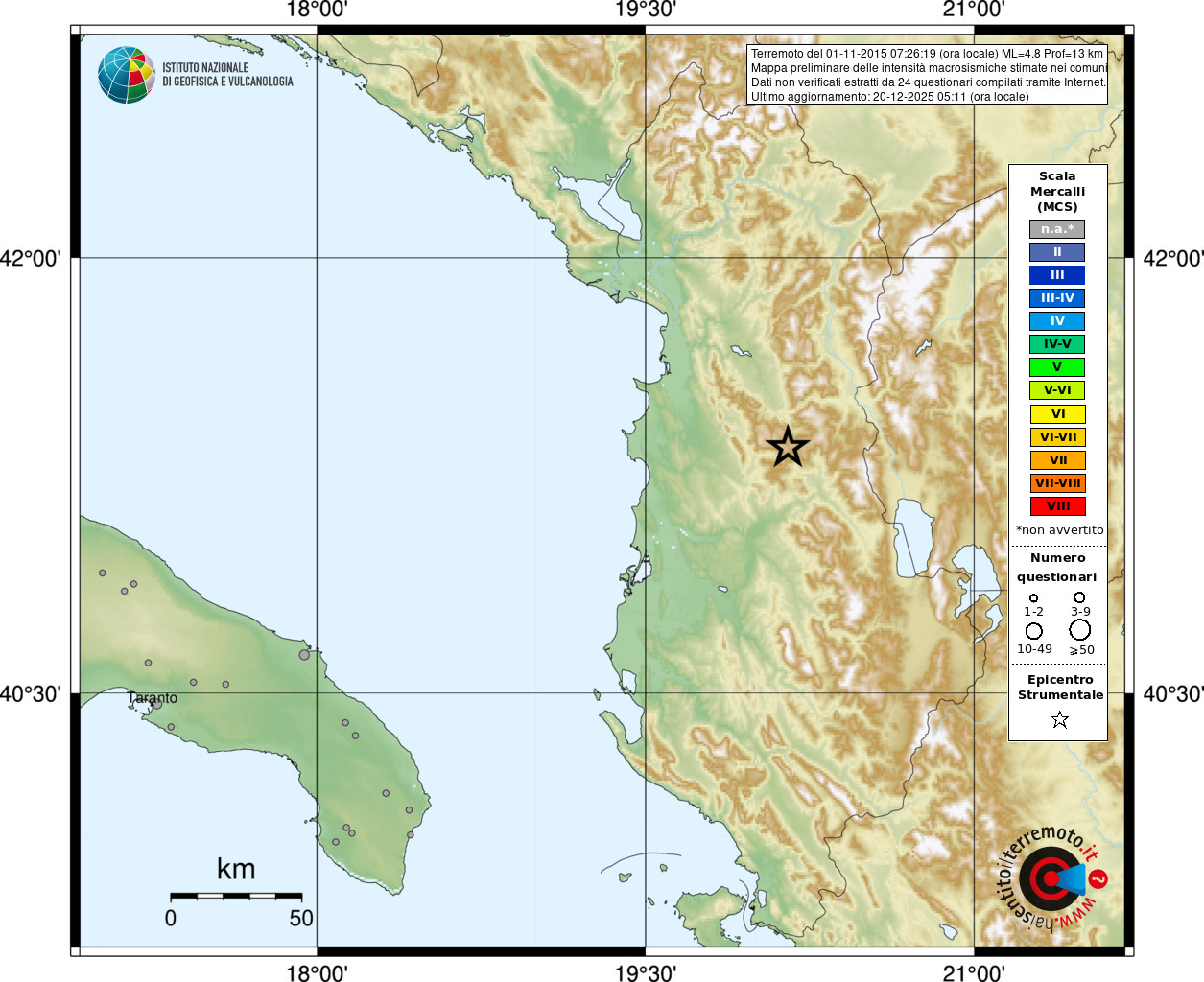Select the III blue intensity swatch
The height and width of the screenshot is (982, 1204).
point(1057,275)
